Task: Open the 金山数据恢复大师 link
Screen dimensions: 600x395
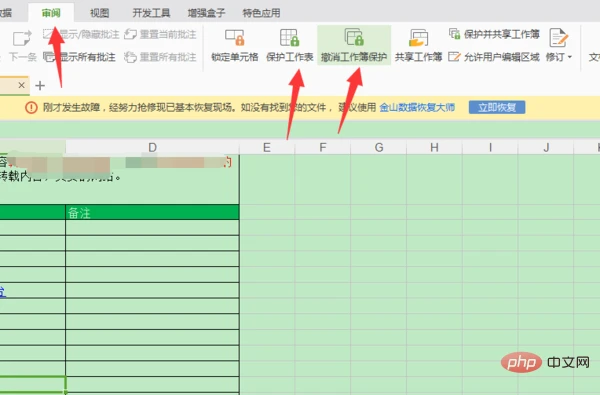Action: point(417,108)
